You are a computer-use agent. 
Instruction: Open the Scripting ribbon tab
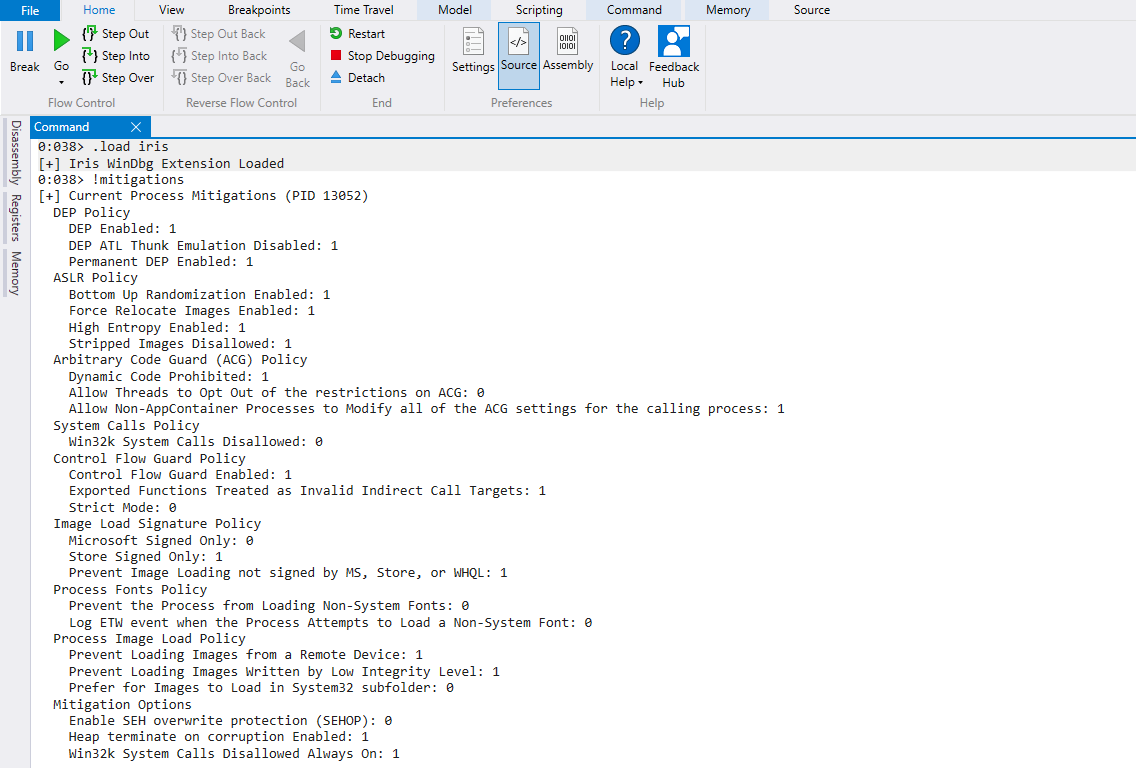tap(539, 10)
